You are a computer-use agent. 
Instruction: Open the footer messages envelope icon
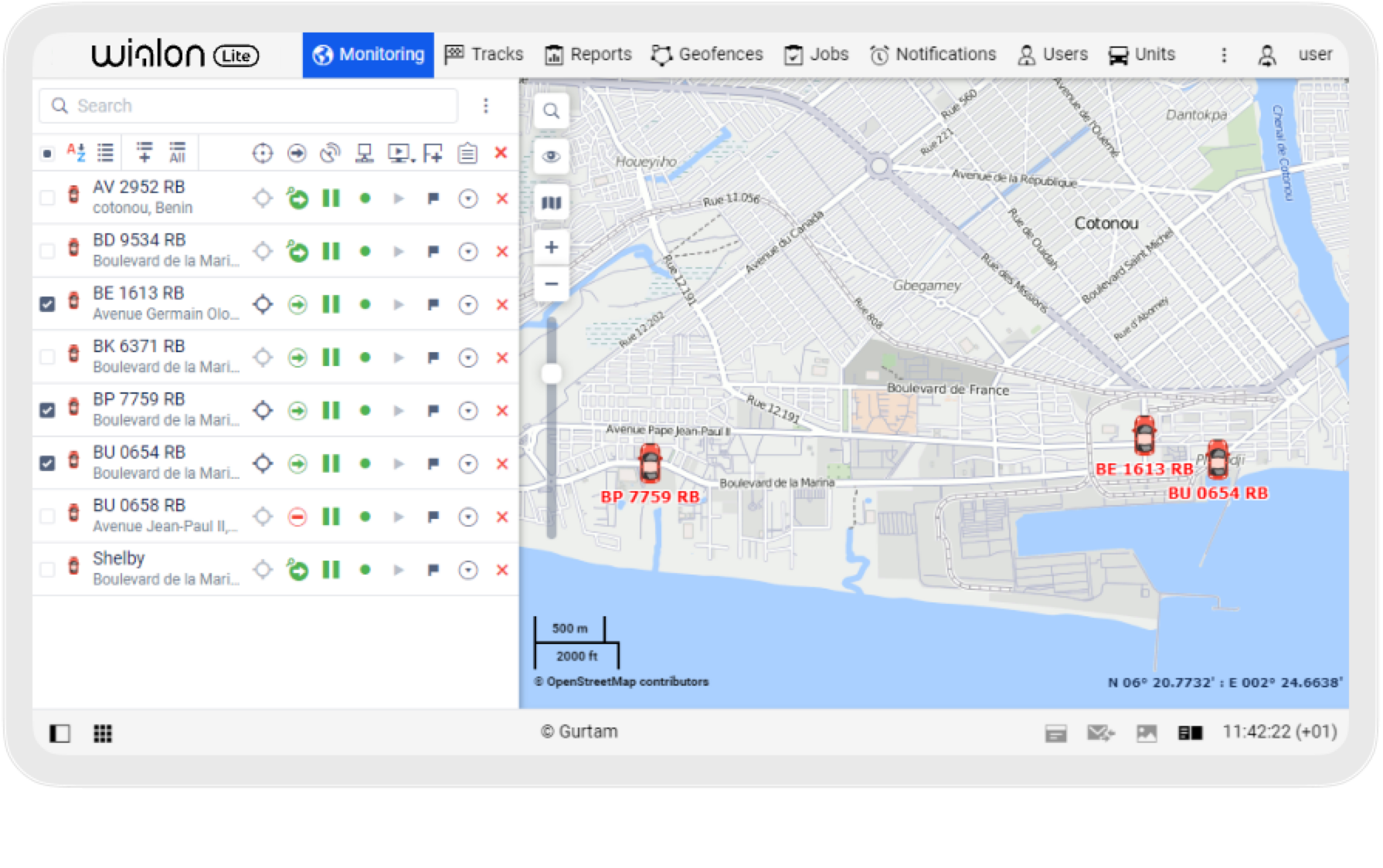coord(1101,733)
